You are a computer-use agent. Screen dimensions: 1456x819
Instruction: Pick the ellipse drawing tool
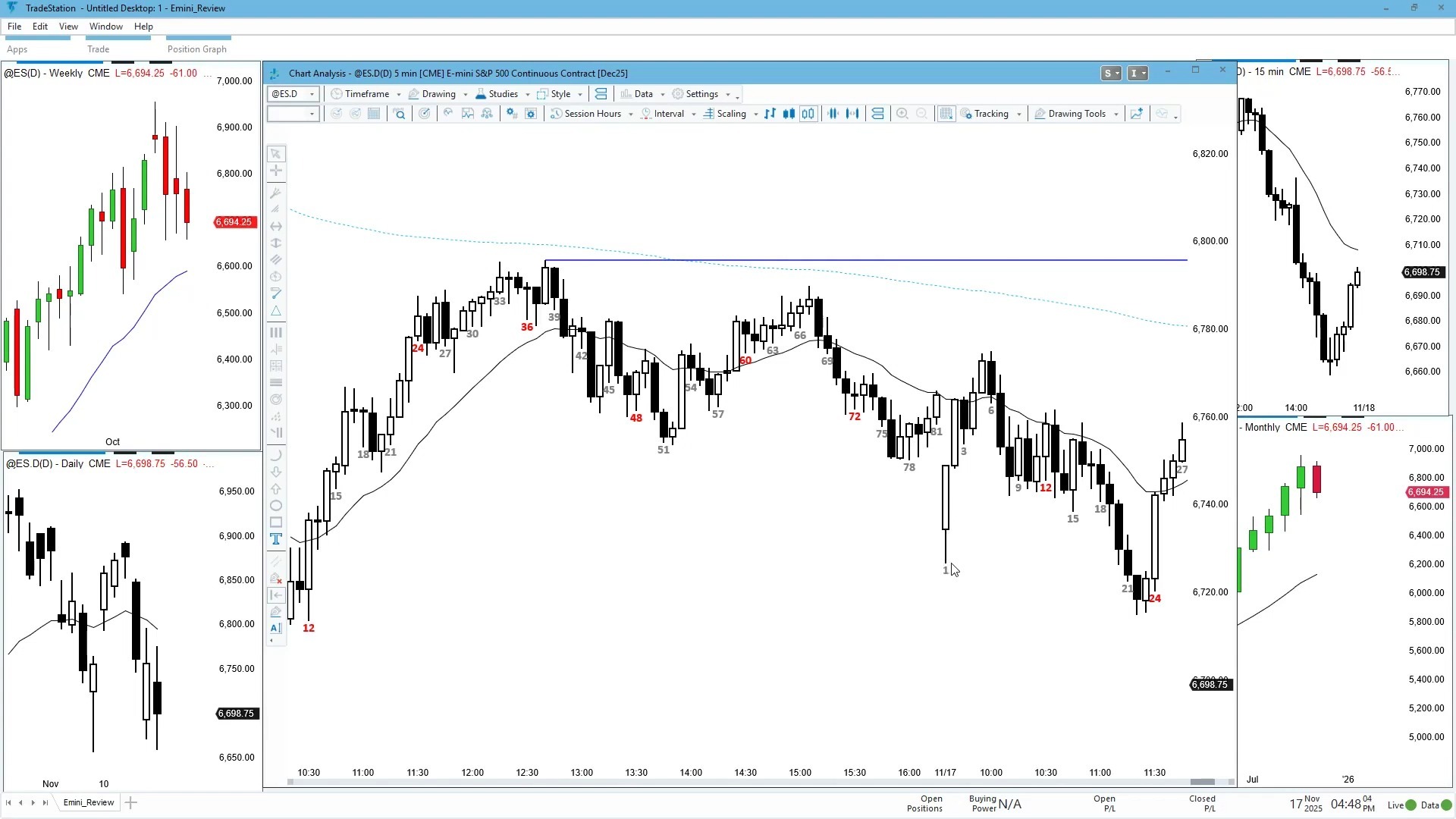pyautogui.click(x=276, y=506)
